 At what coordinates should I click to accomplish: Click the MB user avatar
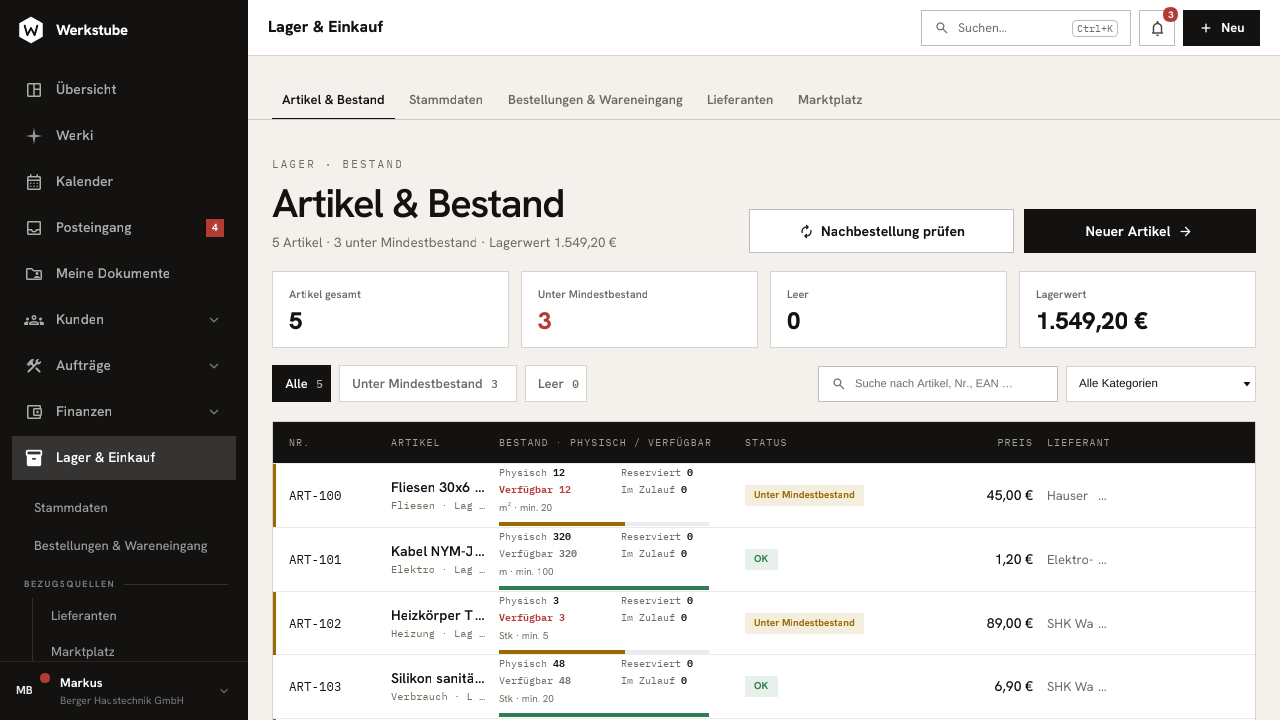(x=24, y=690)
